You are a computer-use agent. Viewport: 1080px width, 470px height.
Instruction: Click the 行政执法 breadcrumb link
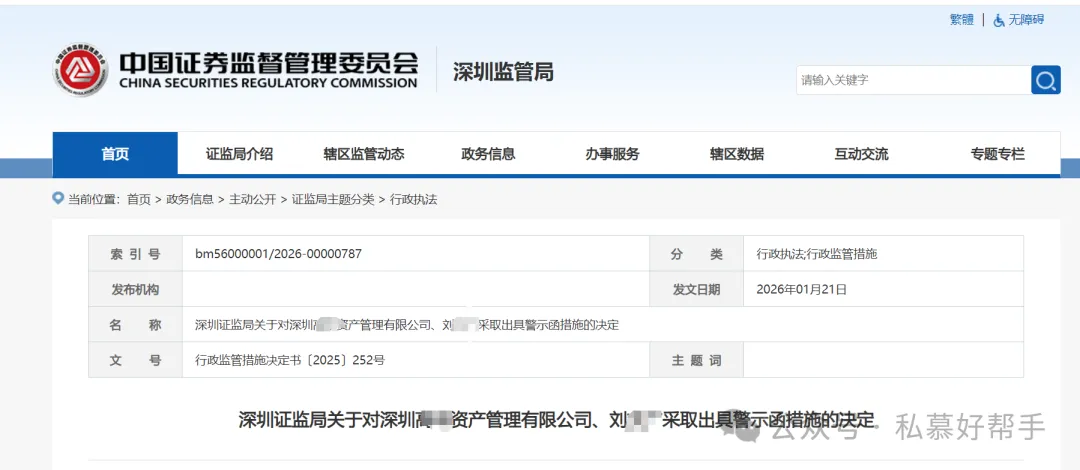click(x=413, y=199)
